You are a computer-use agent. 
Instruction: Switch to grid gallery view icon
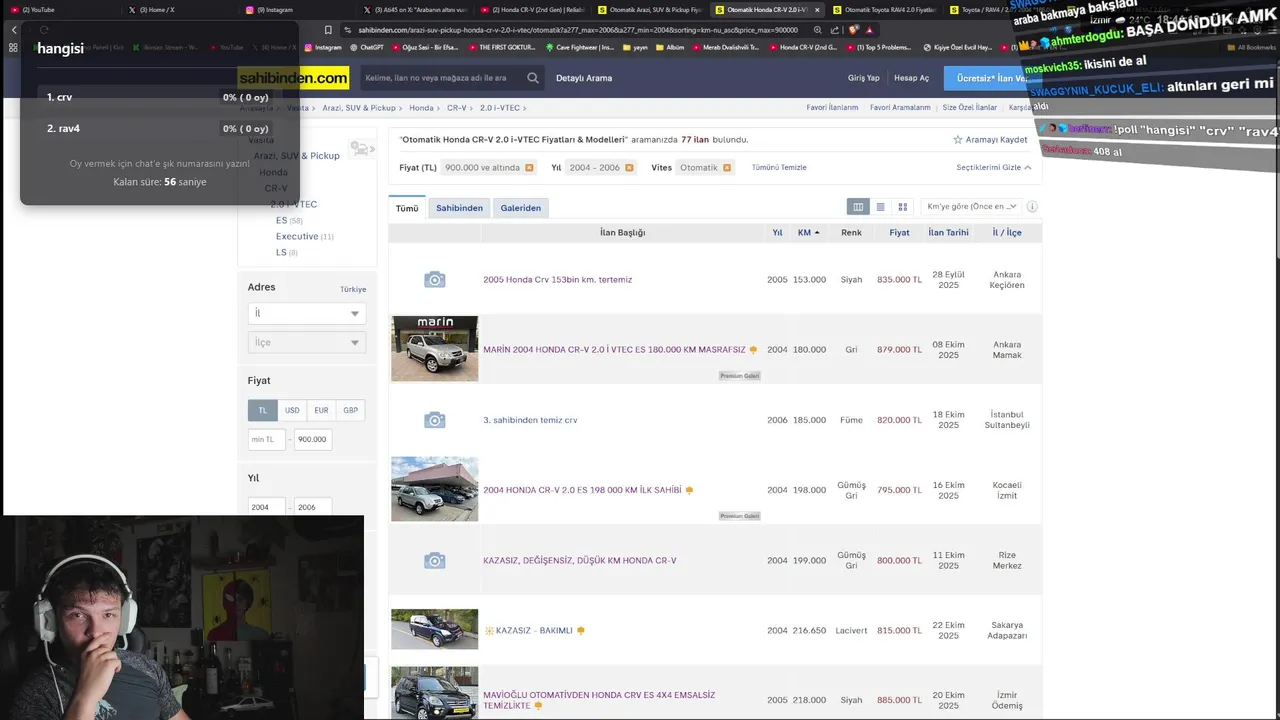point(902,207)
